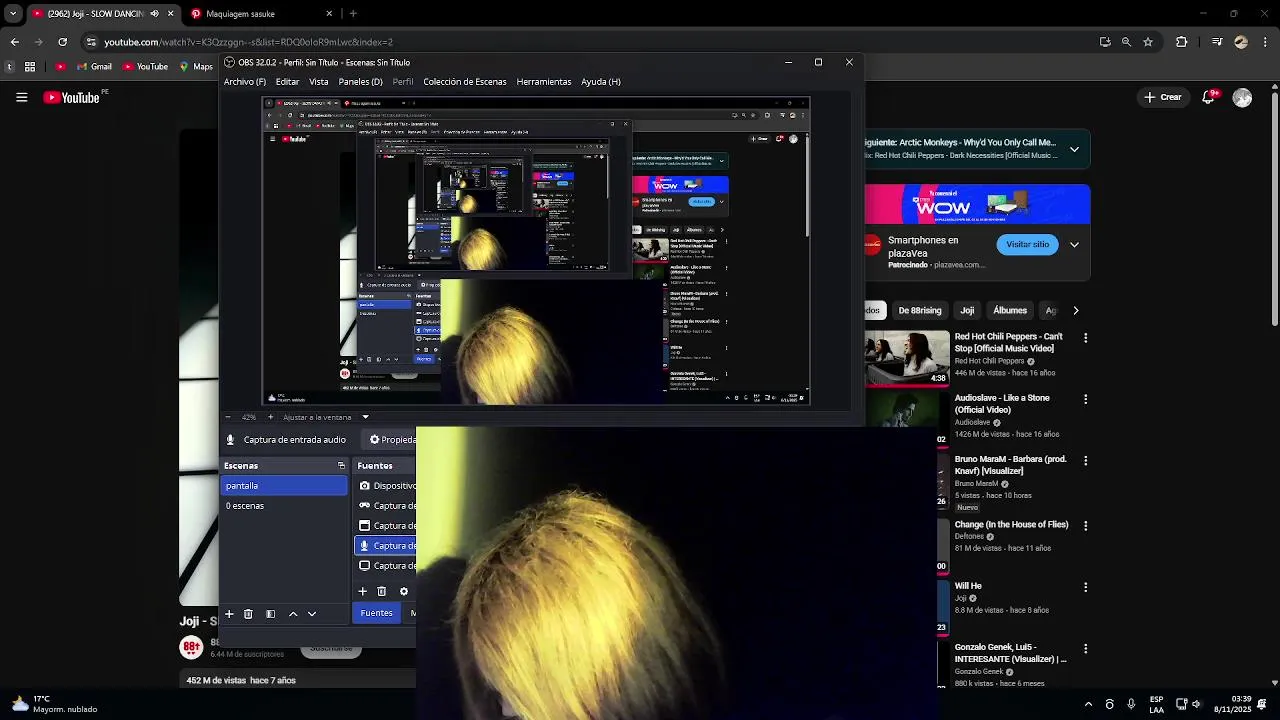This screenshot has width=1280, height=720.
Task: Open the Paneles (D) menu in OBS
Action: [360, 82]
